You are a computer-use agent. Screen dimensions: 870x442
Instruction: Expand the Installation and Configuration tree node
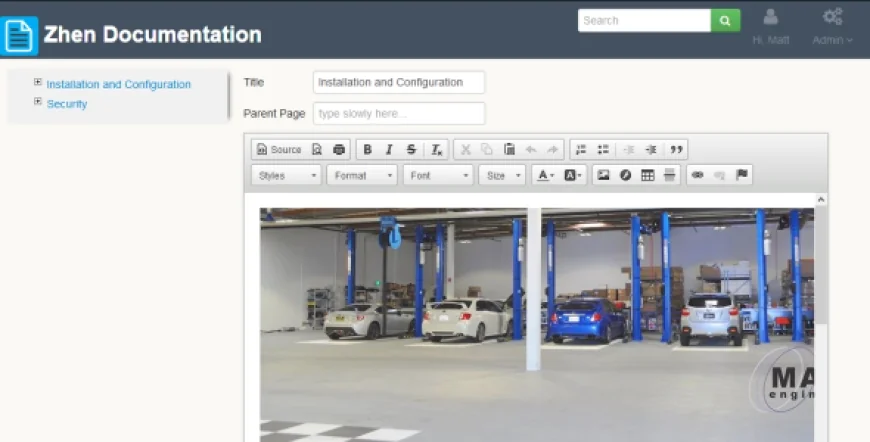coord(38,83)
